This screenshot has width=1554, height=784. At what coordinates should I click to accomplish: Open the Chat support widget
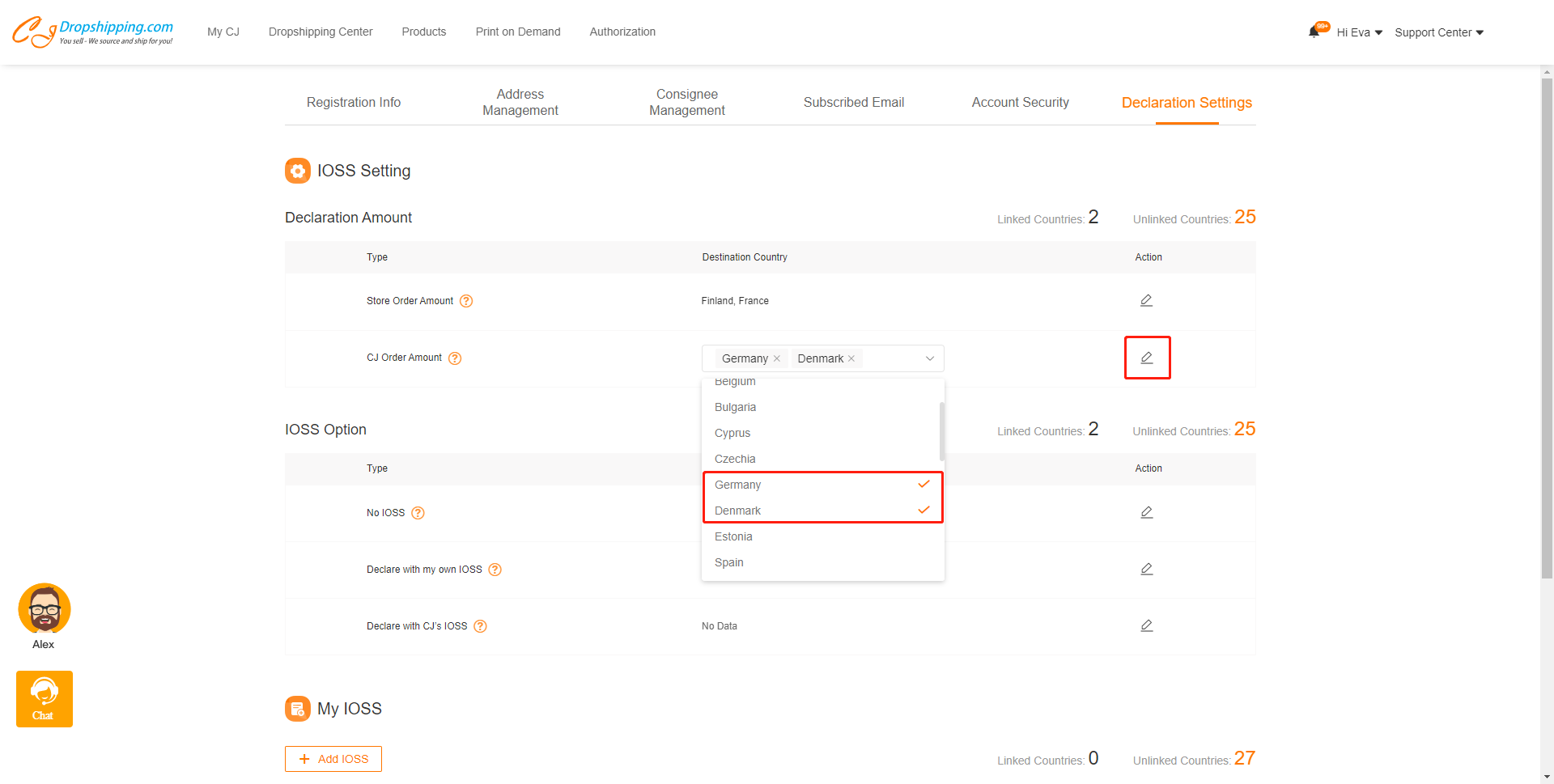(44, 699)
